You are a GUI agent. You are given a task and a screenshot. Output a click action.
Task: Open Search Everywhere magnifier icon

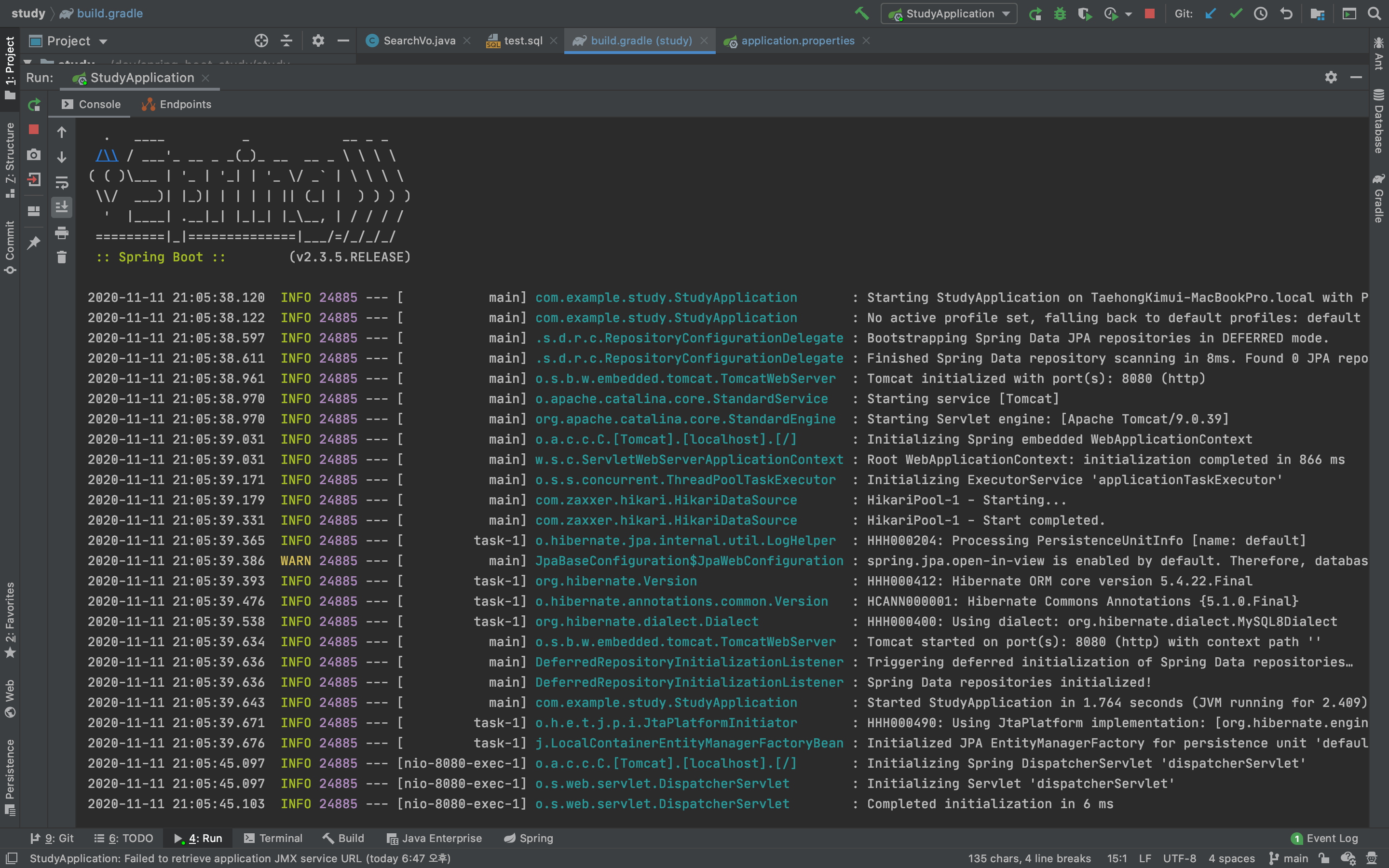tap(1374, 14)
